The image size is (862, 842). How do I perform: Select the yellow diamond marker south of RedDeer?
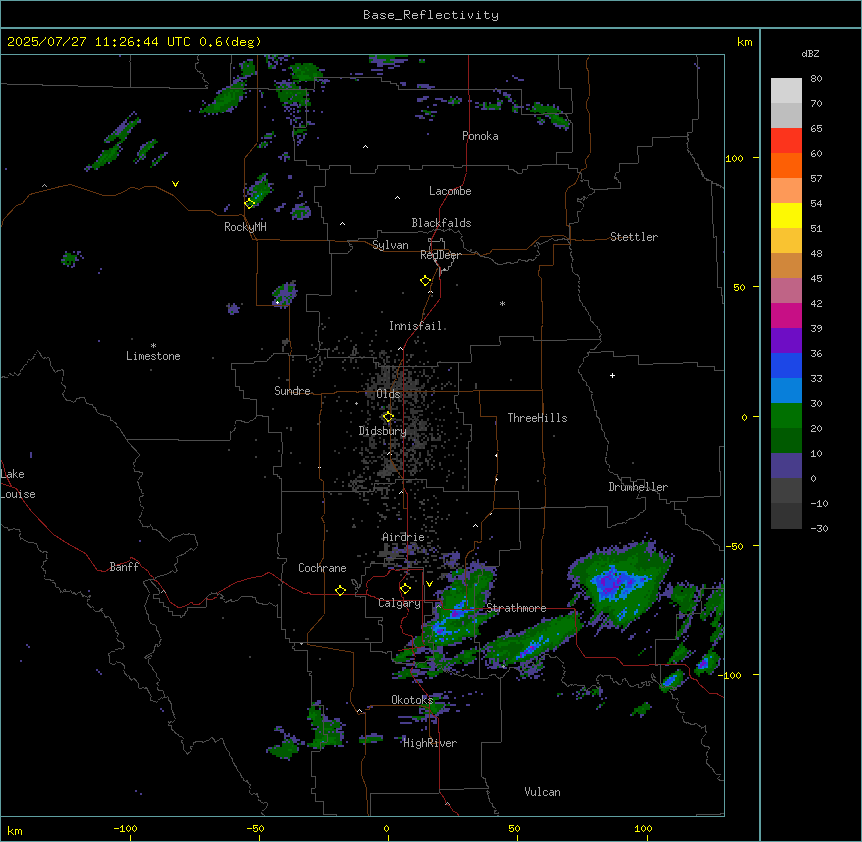click(x=426, y=280)
